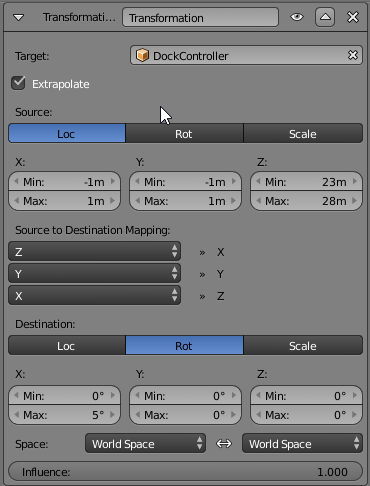Increase Source X Min with right arrow
370x486 pixels.
(x=113, y=182)
